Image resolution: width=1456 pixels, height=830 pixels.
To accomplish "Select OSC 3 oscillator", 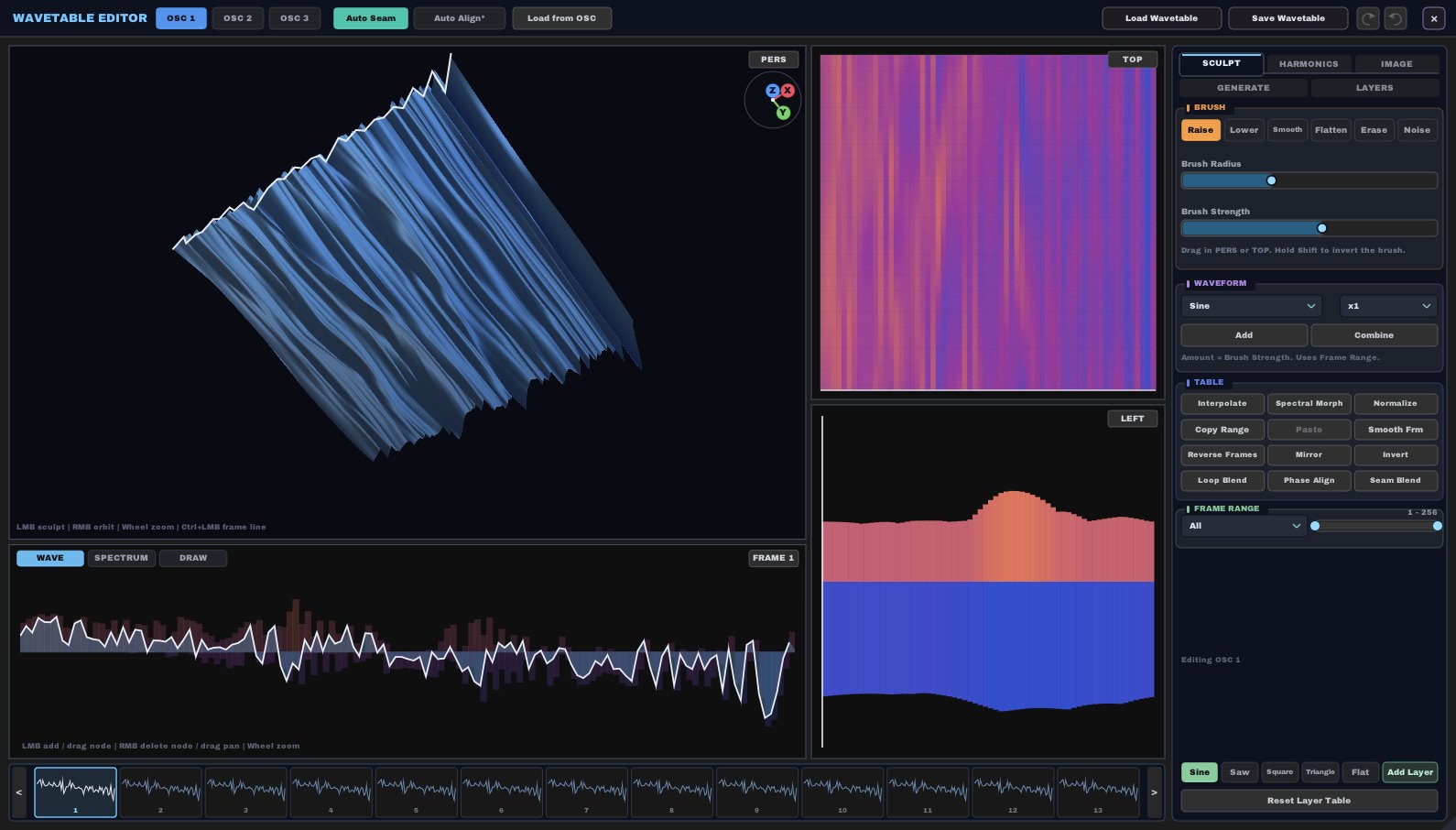I will tap(295, 18).
